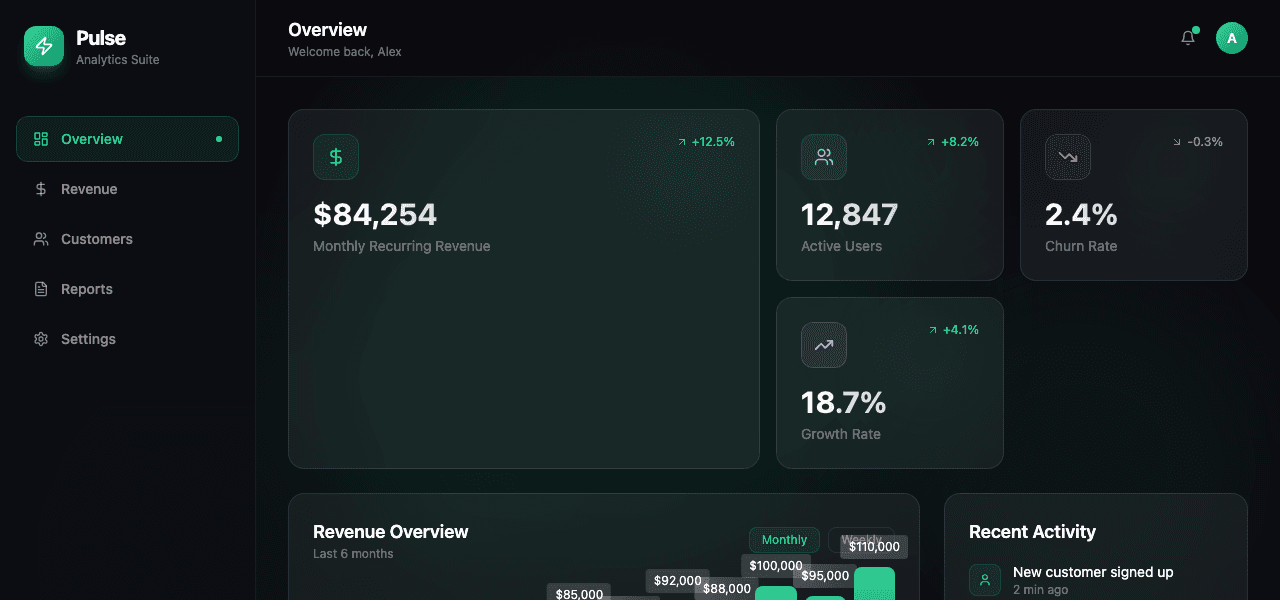Click the Welcome back, Alex subtitle
1280x600 pixels.
[x=345, y=52]
